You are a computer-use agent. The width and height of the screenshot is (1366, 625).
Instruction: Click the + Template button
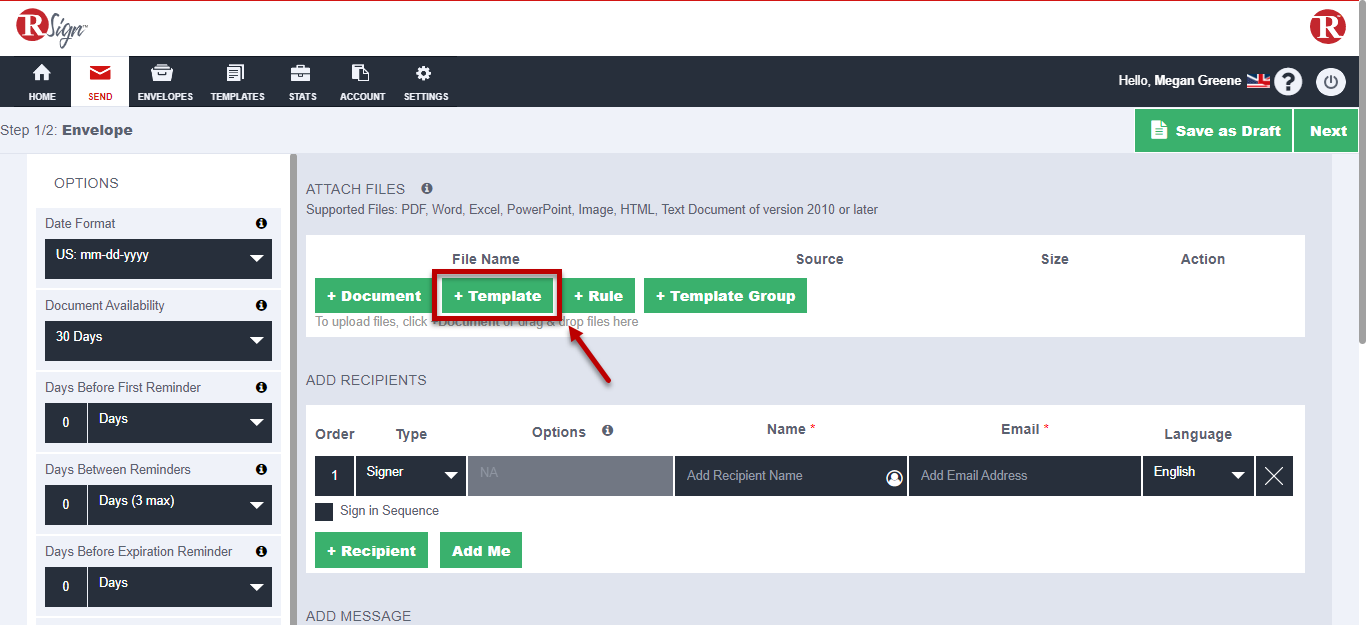497,296
